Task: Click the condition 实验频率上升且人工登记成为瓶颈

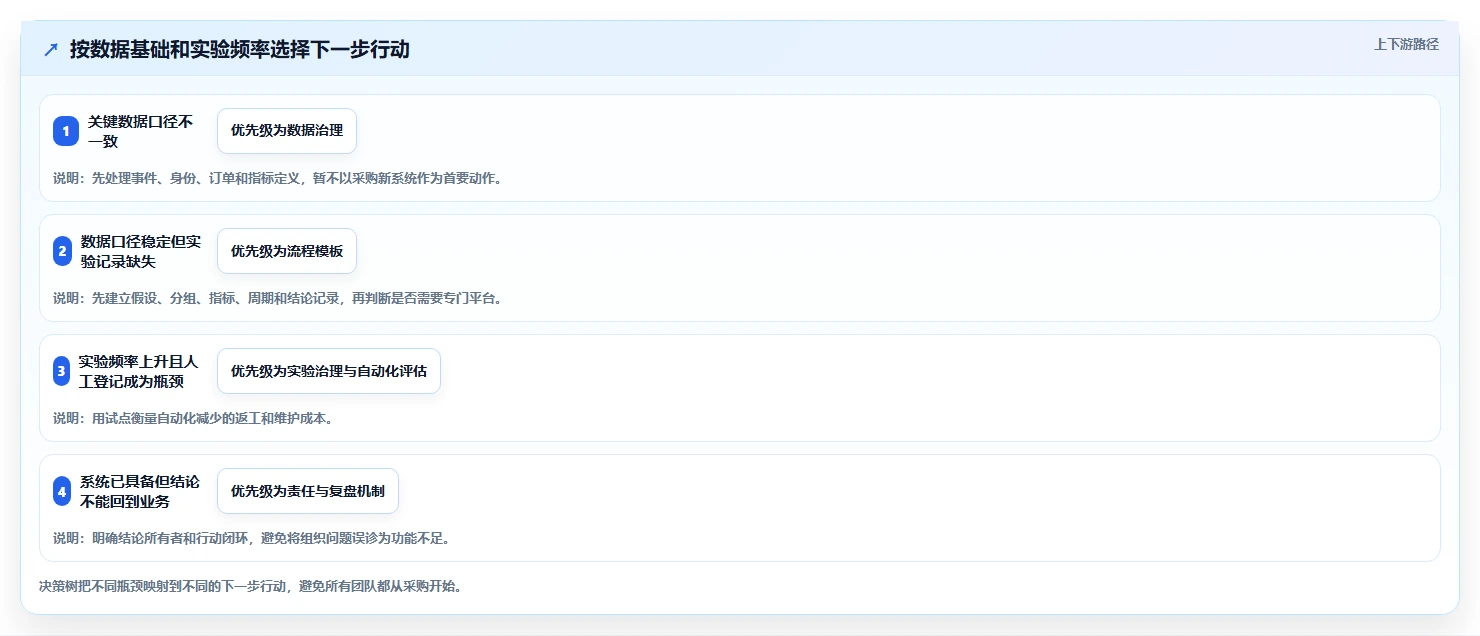Action: pyautogui.click(x=139, y=371)
